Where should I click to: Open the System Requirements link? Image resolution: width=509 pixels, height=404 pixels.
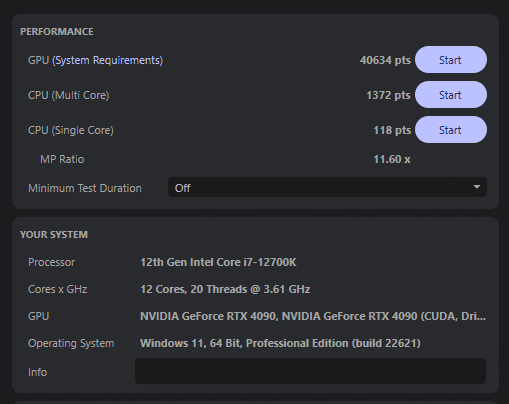(107, 60)
